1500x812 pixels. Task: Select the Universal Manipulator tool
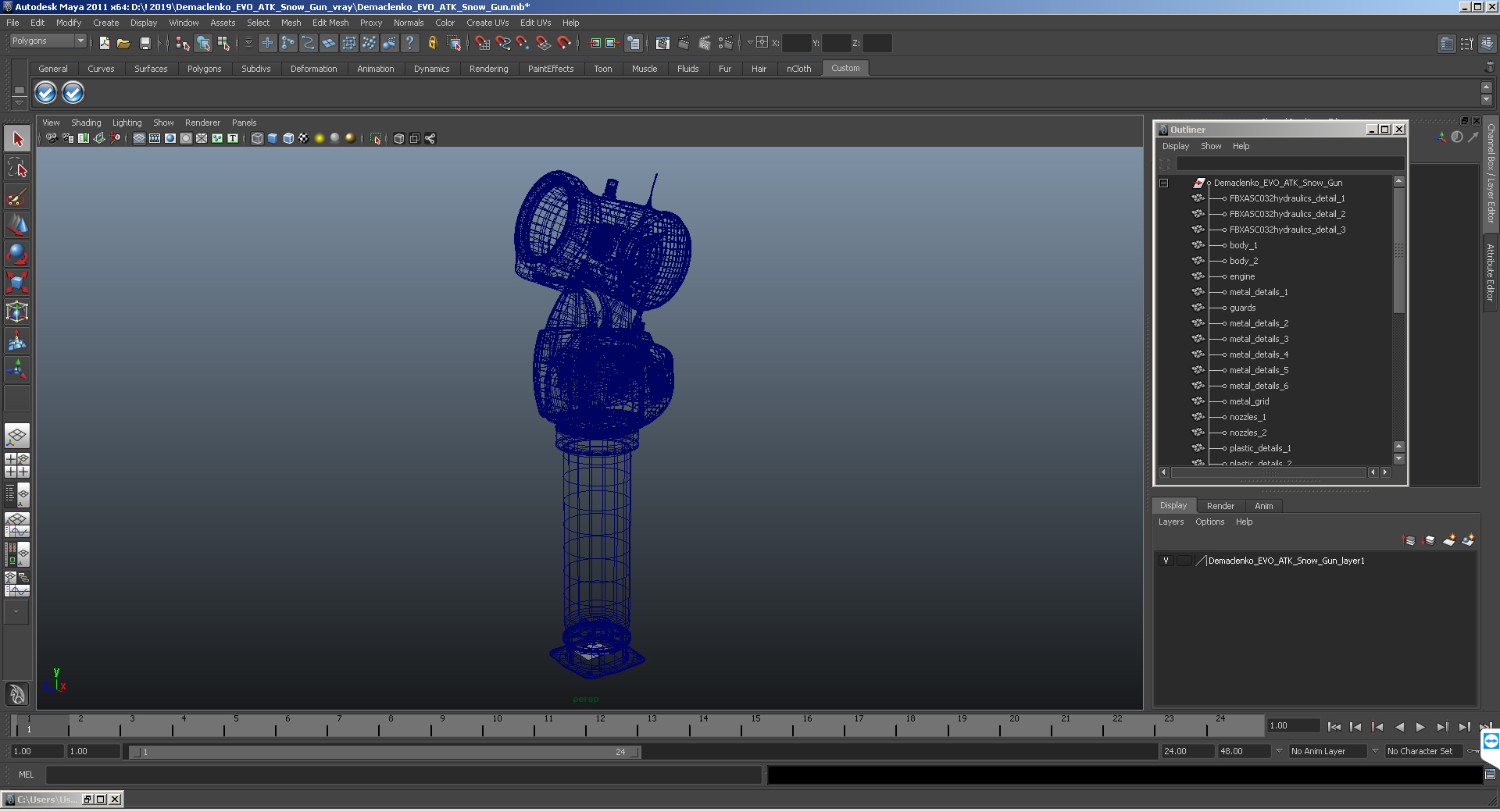pos(17,312)
